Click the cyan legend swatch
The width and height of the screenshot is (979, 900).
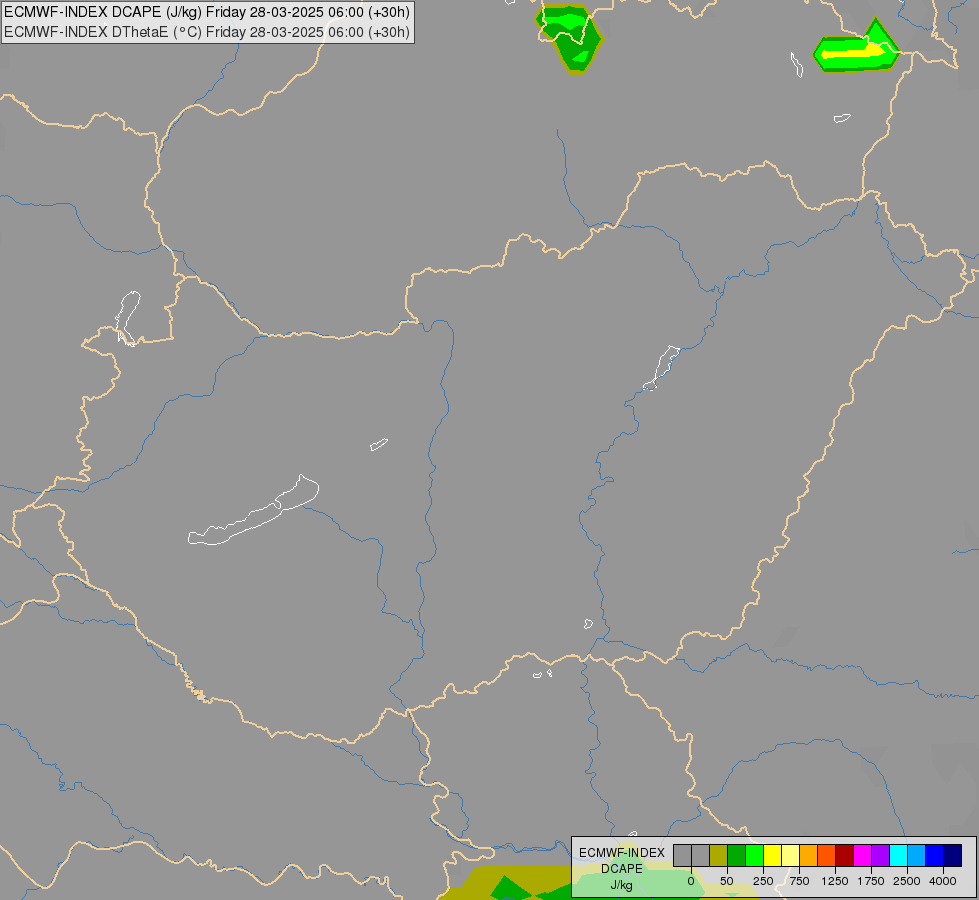pyautogui.click(x=899, y=855)
